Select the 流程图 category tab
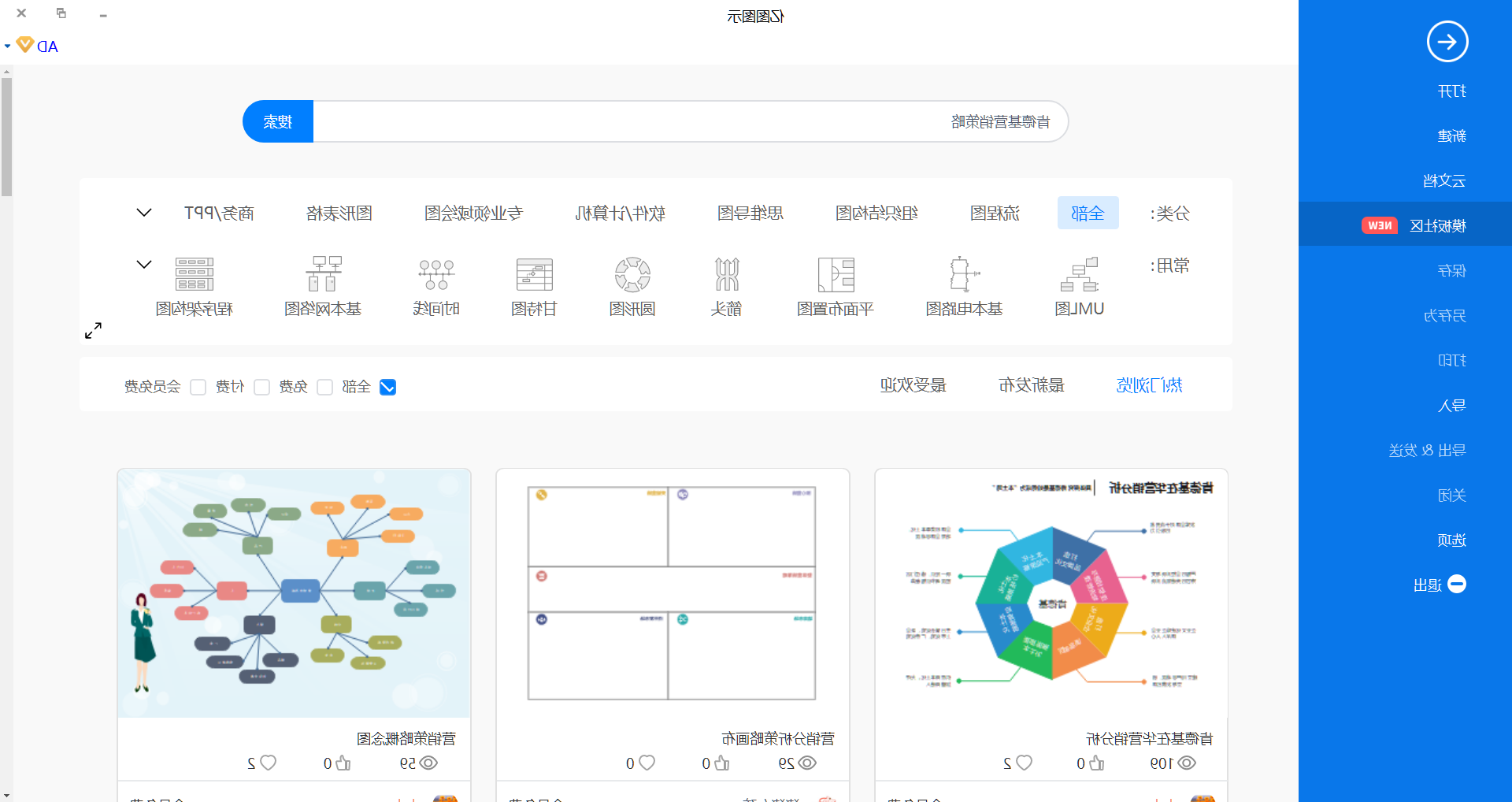 point(995,213)
